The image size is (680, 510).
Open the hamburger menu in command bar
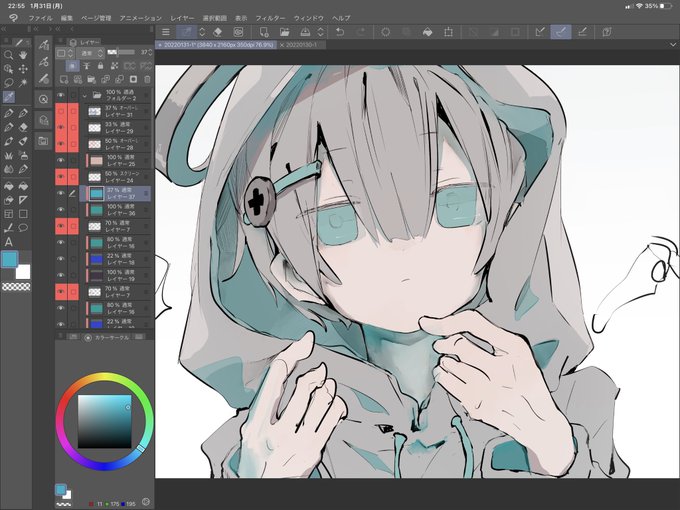coord(165,32)
